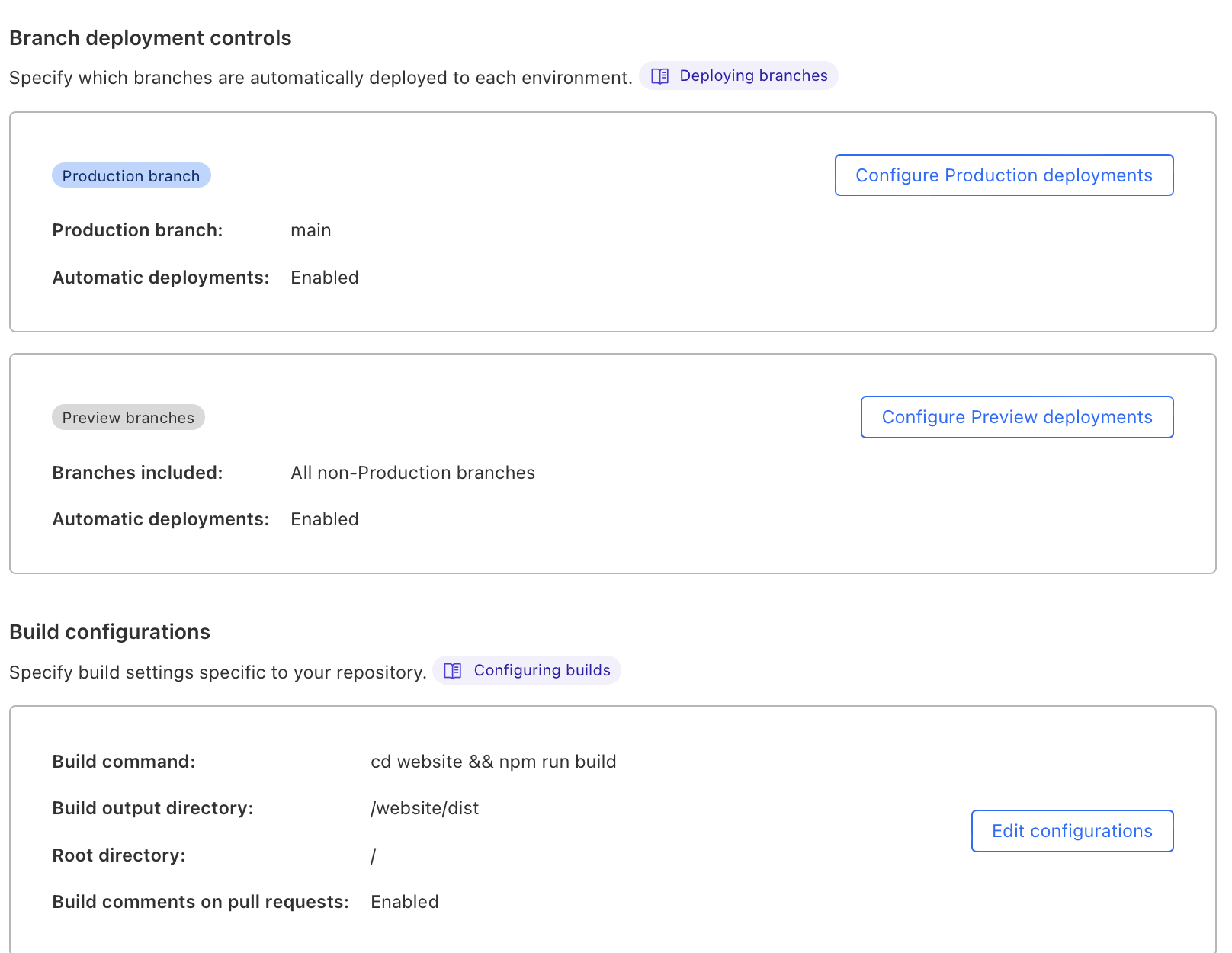Click Build comments on pull requests label
The height and width of the screenshot is (953, 1232).
[200, 902]
